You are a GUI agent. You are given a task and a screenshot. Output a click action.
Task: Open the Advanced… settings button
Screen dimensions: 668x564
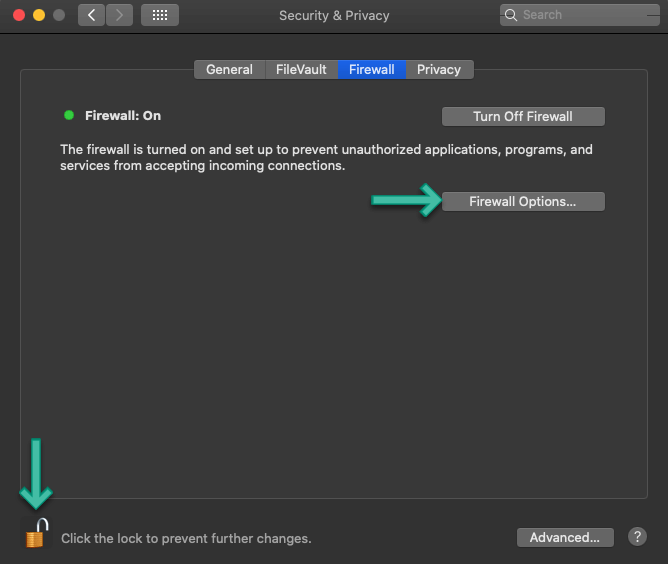565,538
